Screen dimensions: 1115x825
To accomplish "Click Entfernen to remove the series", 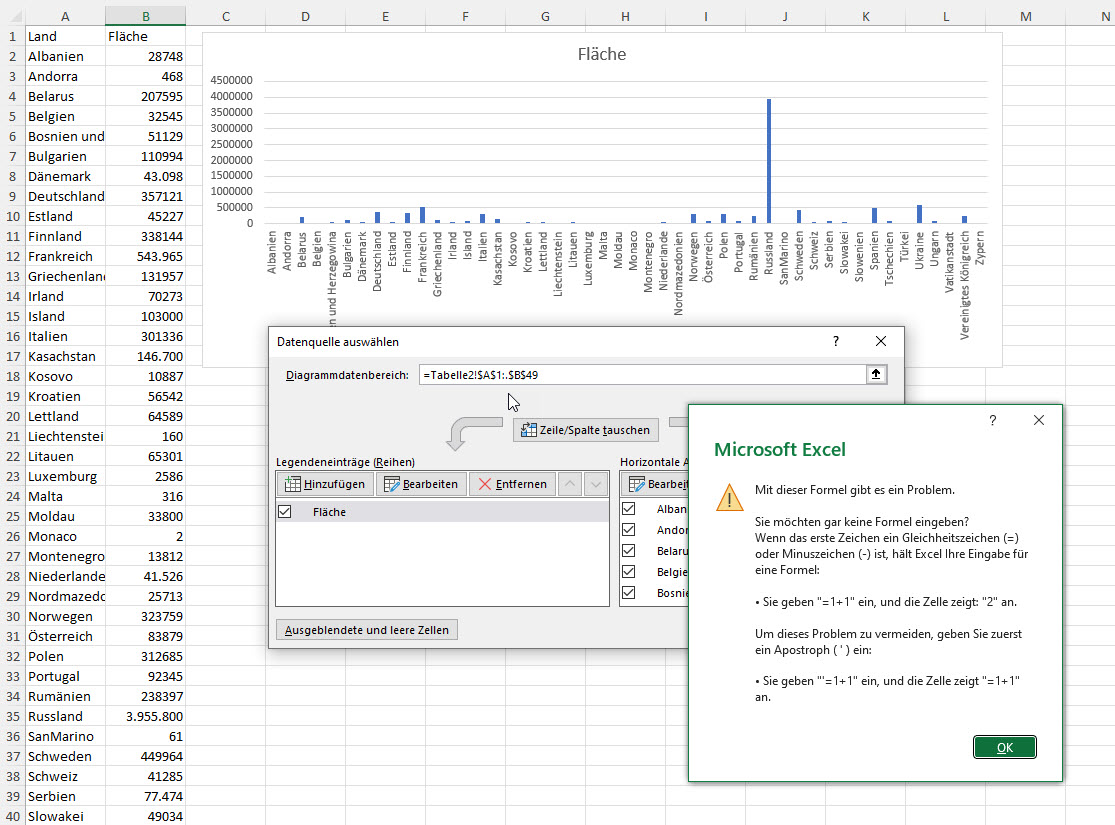I will 513,484.
